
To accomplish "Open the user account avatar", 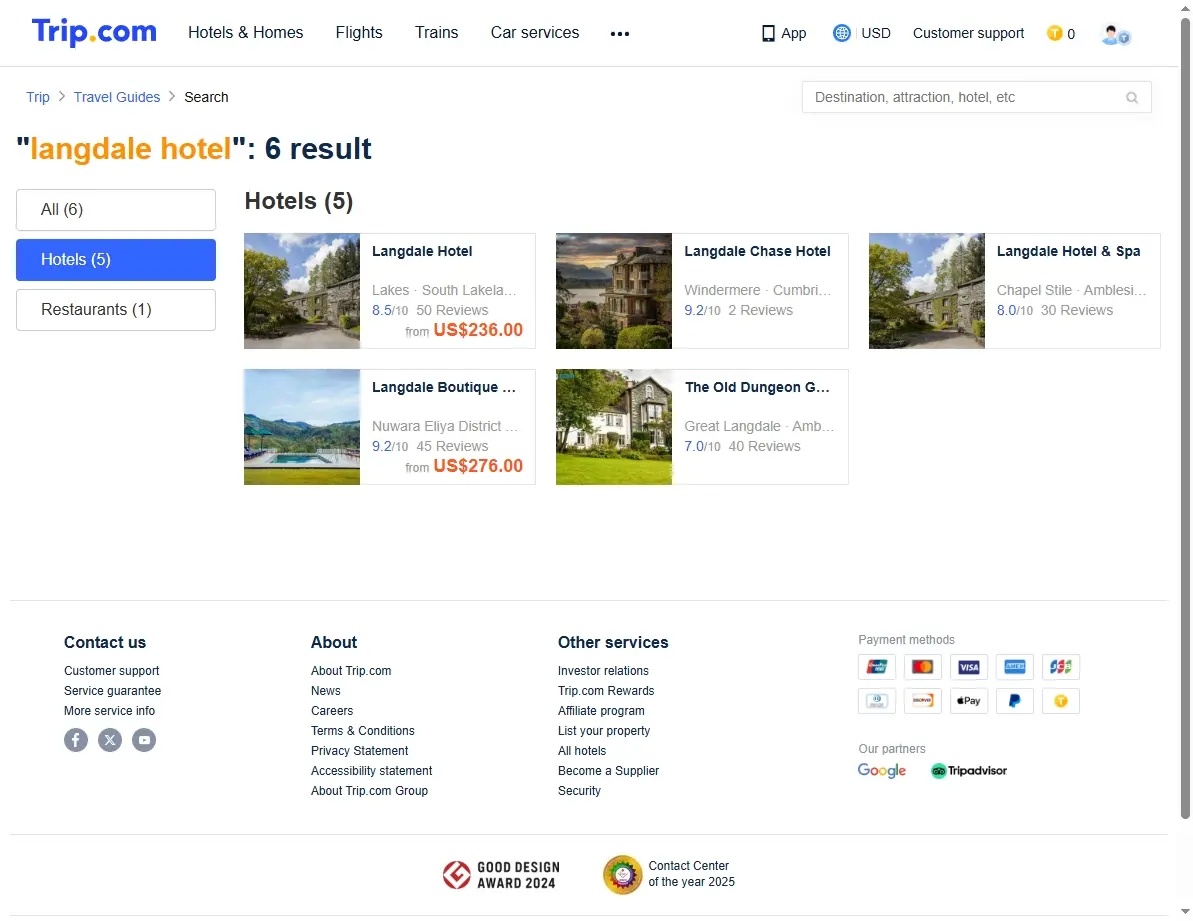I will 1115,34.
